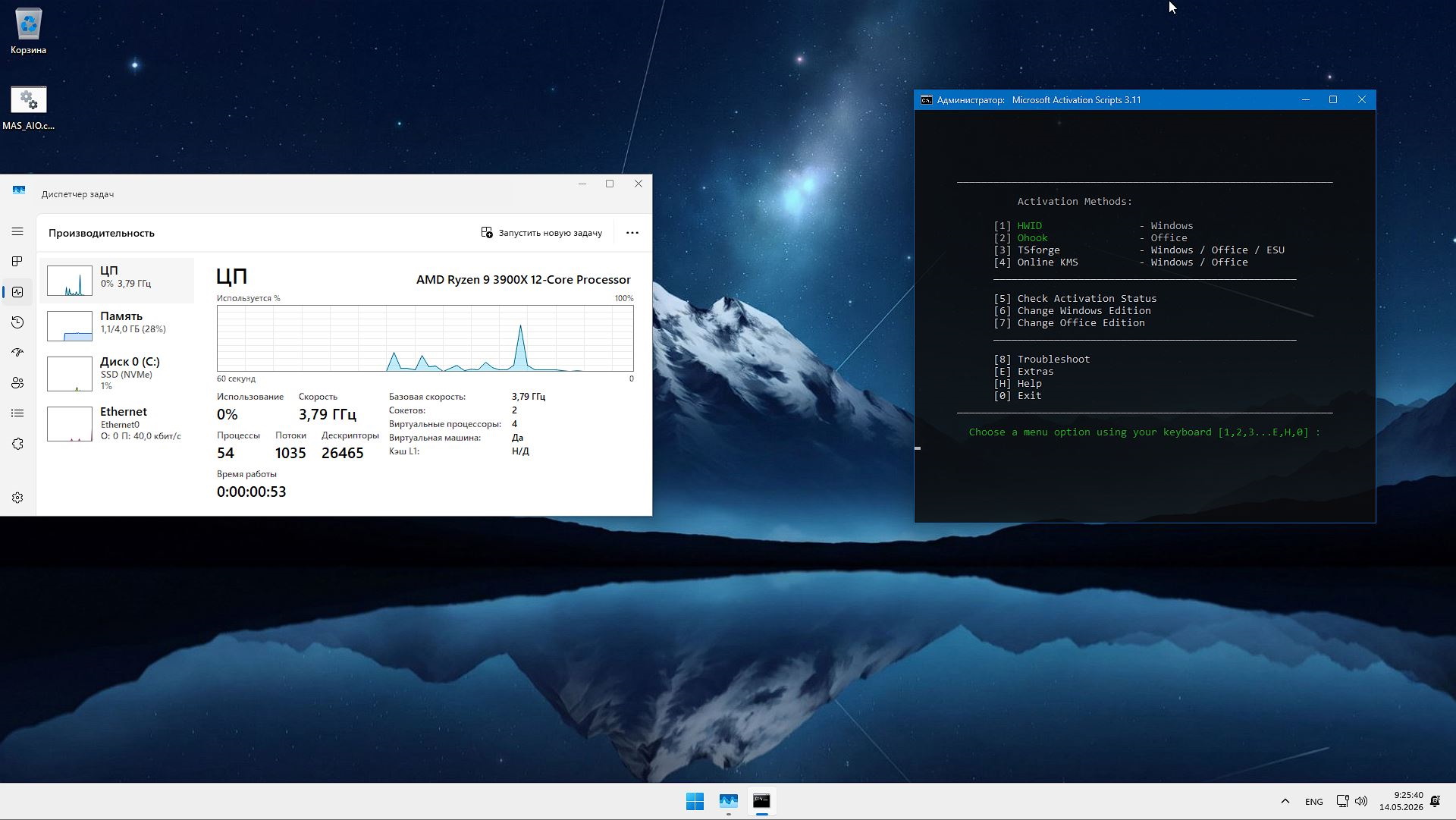Select the MAS_AIO.cmd desktop file icon
This screenshot has height=820, width=1456.
pos(28,108)
